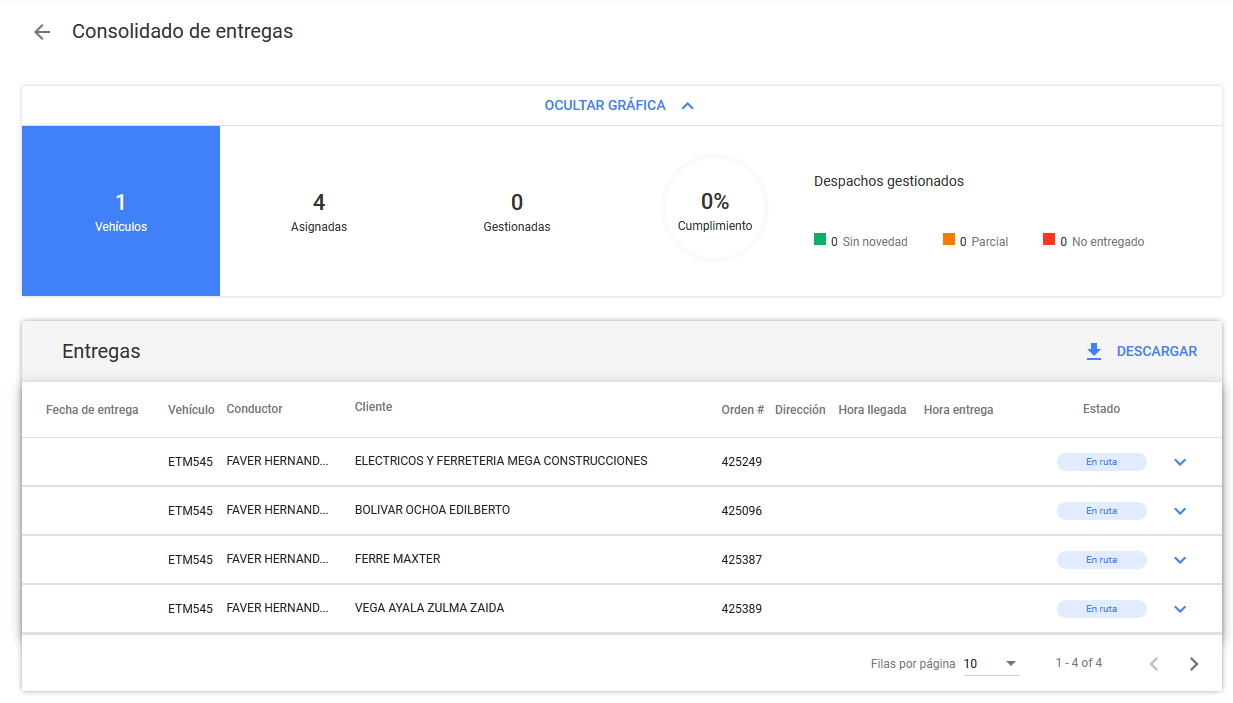Click the download icon beside Descargar
Viewport: 1233px width, 703px height.
click(x=1094, y=351)
